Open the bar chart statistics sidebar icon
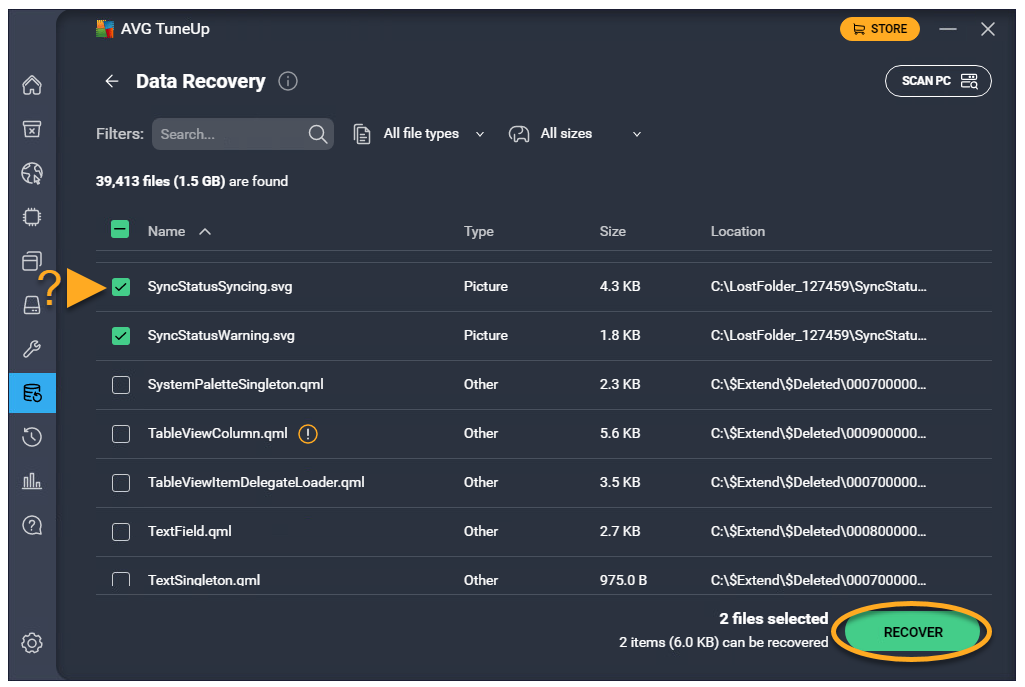 [x=32, y=481]
